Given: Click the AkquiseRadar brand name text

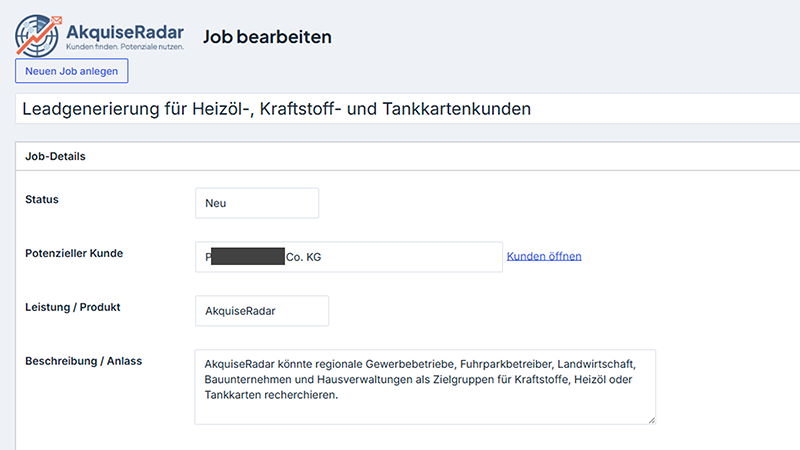Looking at the screenshot, I should click(x=125, y=32).
